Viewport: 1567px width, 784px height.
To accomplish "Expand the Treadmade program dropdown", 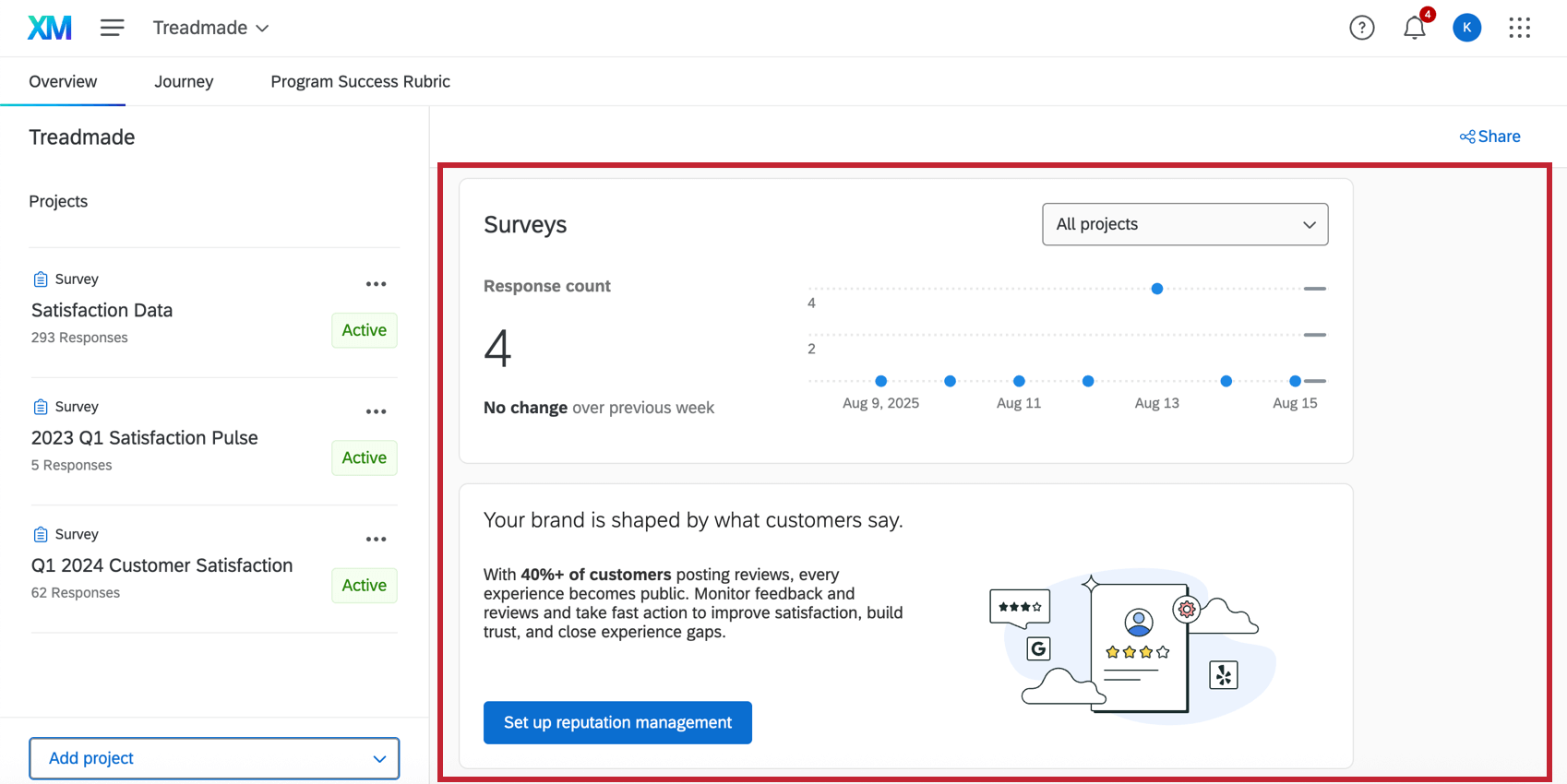I will [x=211, y=28].
